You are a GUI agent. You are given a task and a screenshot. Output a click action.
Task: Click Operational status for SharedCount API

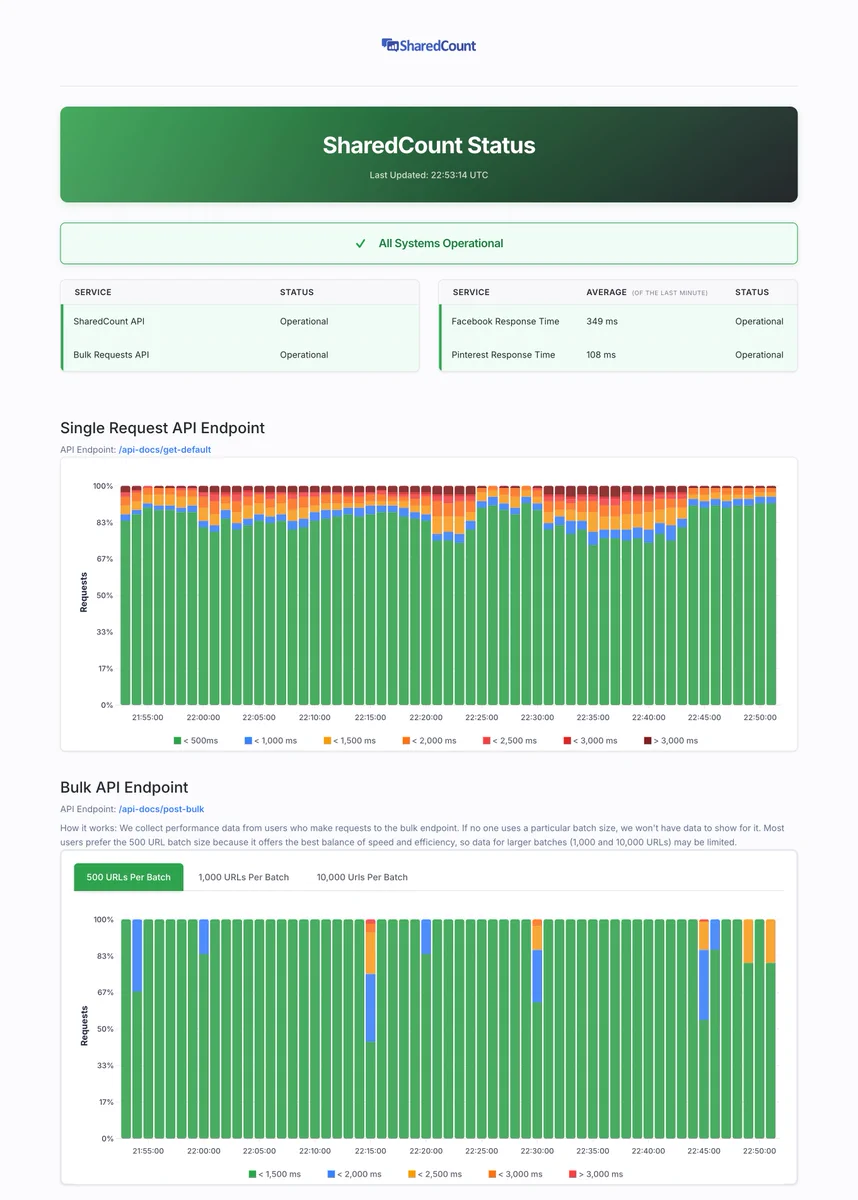coord(304,322)
